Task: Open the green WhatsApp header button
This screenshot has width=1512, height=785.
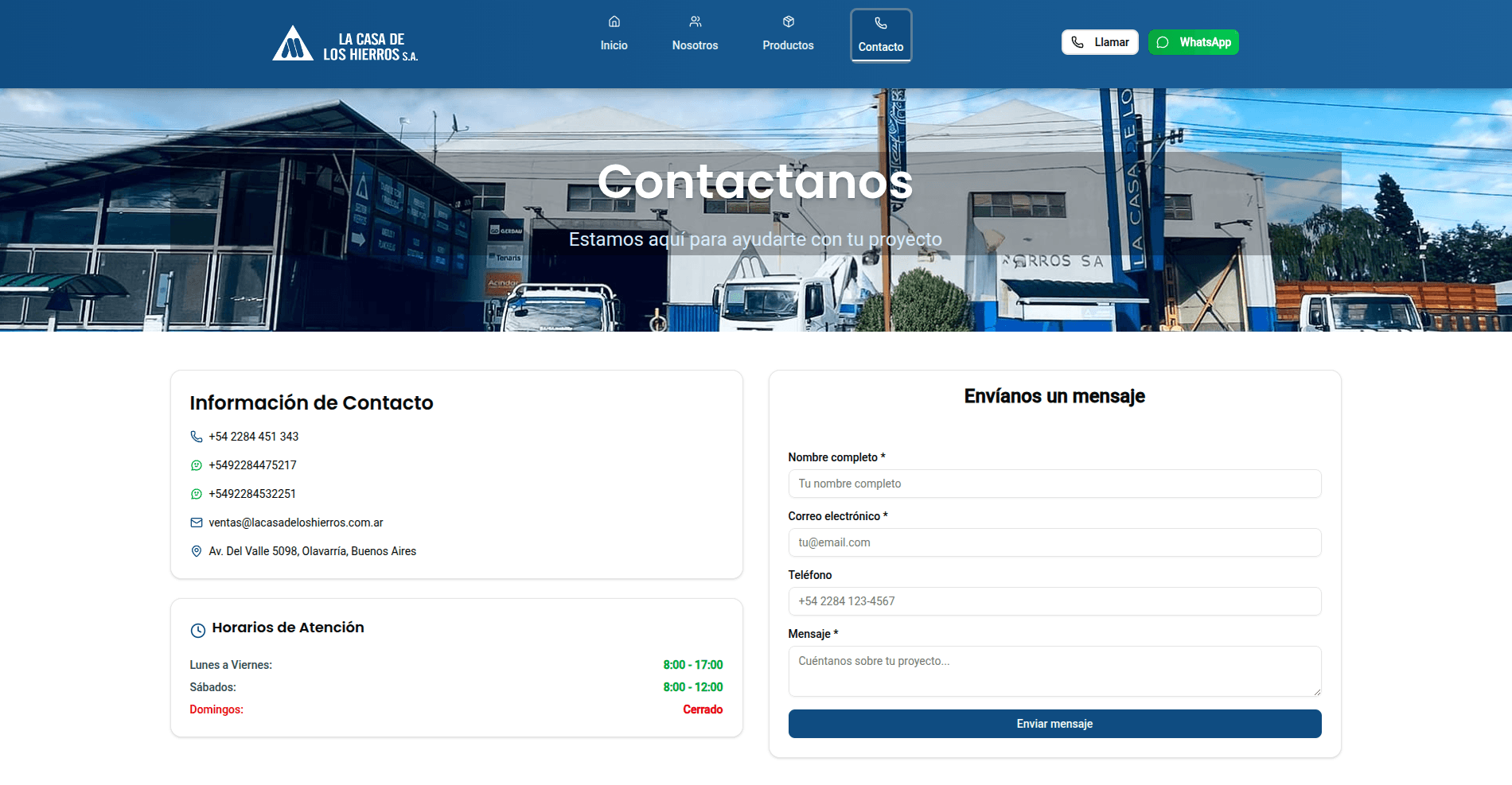Action: point(1193,42)
